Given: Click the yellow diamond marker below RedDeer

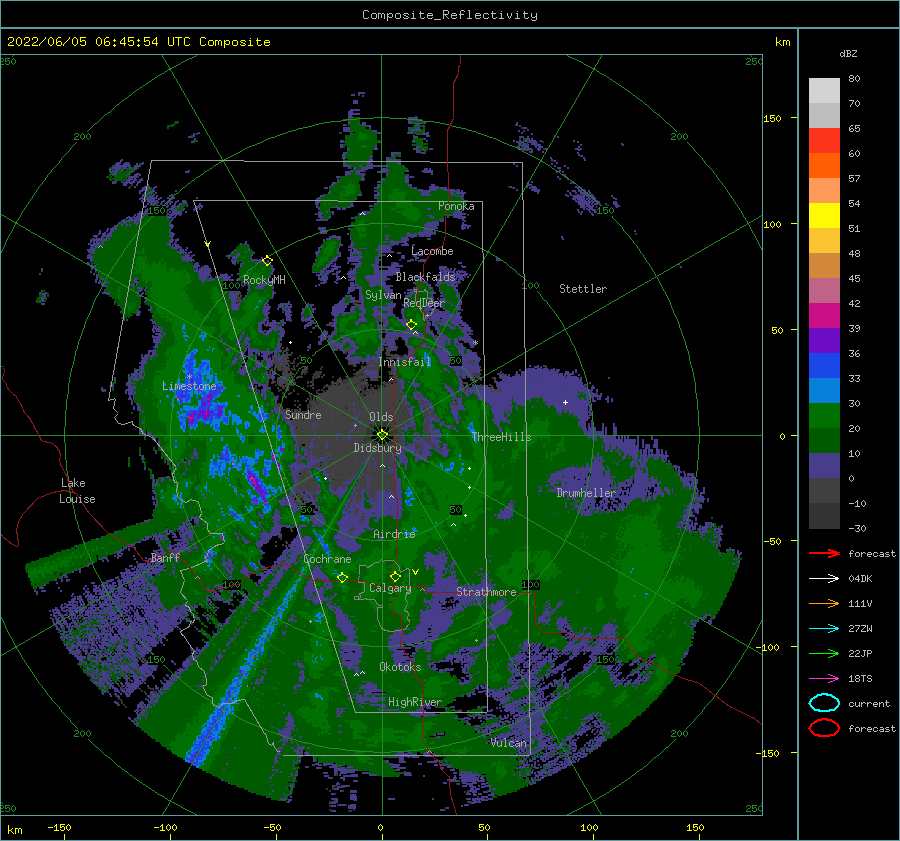Looking at the screenshot, I should (411, 325).
